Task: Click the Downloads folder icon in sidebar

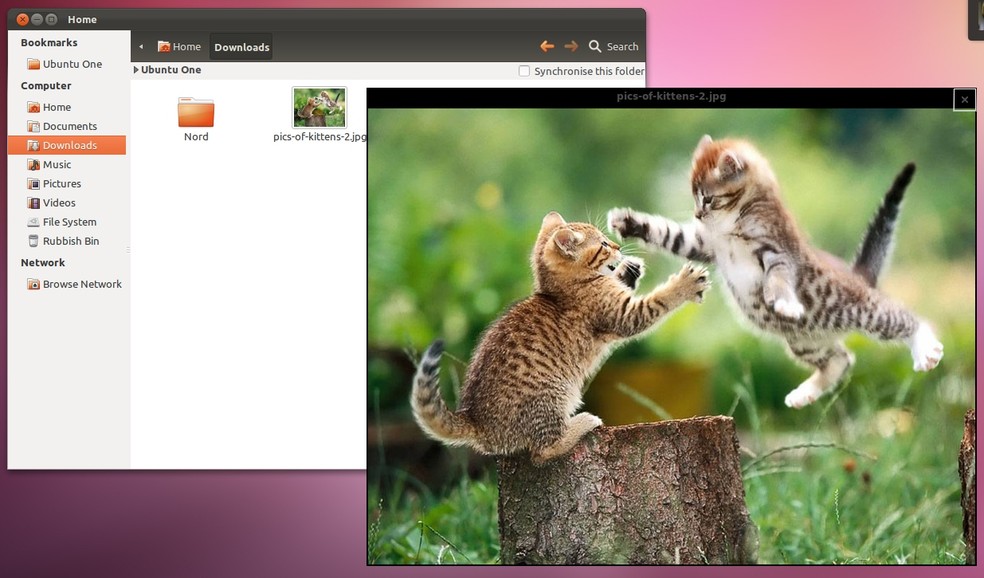Action: tap(33, 145)
